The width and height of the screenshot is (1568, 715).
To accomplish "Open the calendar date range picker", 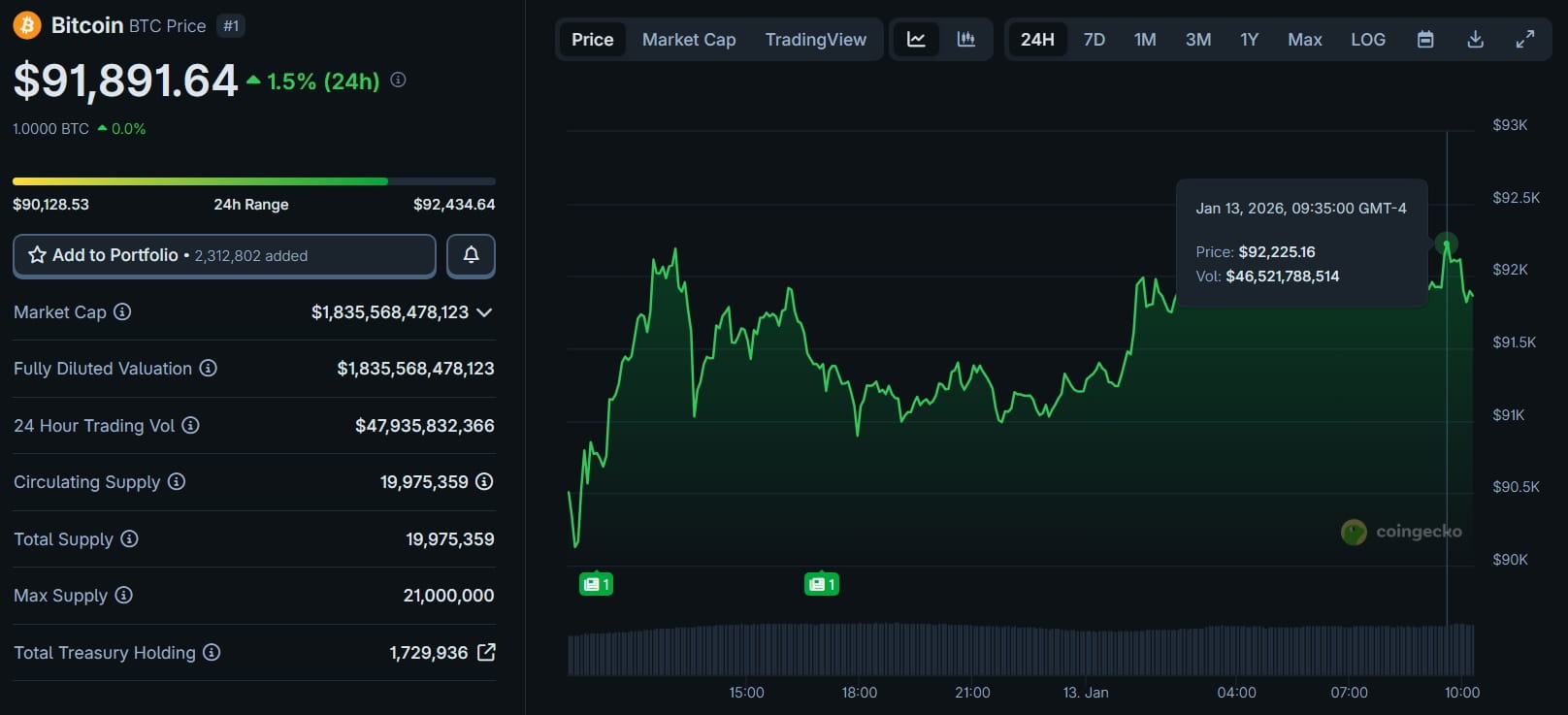I will click(1425, 40).
